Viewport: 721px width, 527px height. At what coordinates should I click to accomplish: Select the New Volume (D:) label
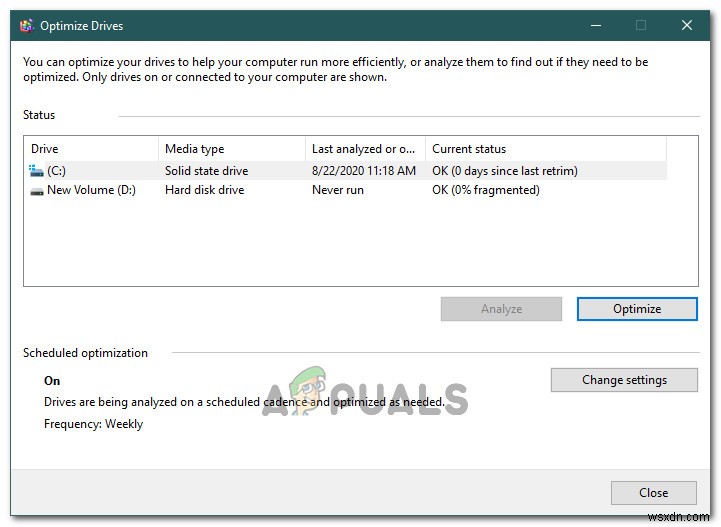coord(92,190)
